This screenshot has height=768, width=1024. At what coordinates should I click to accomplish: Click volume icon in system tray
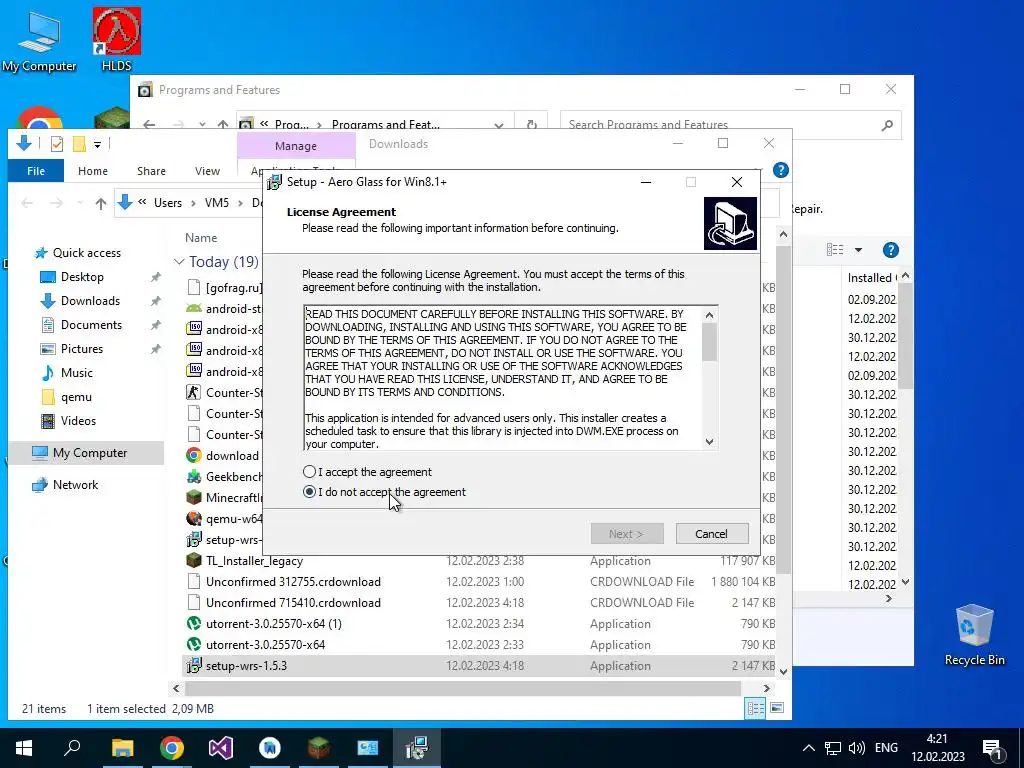pyautogui.click(x=856, y=748)
